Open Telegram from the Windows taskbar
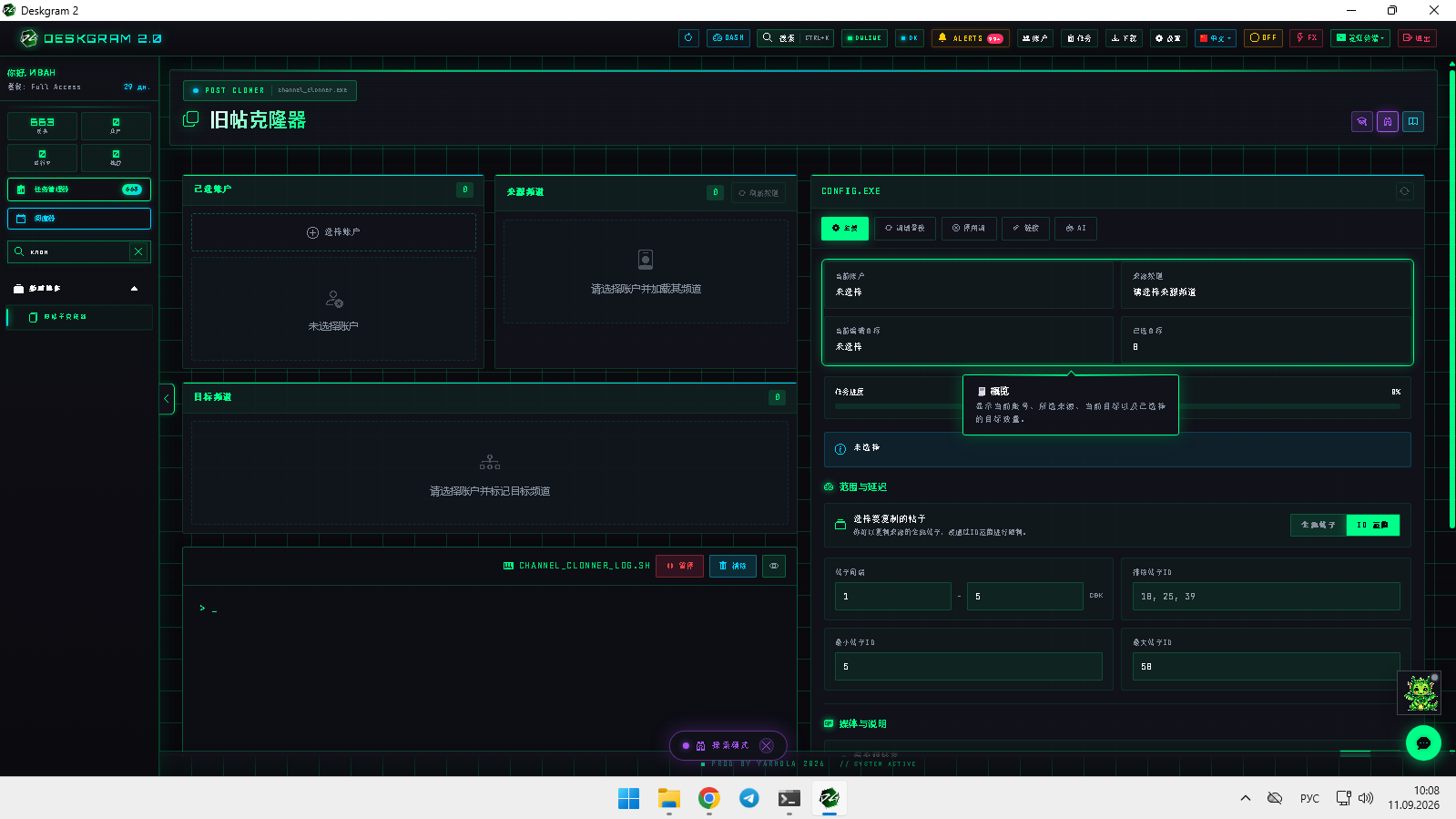The height and width of the screenshot is (819, 1456). pyautogui.click(x=748, y=798)
